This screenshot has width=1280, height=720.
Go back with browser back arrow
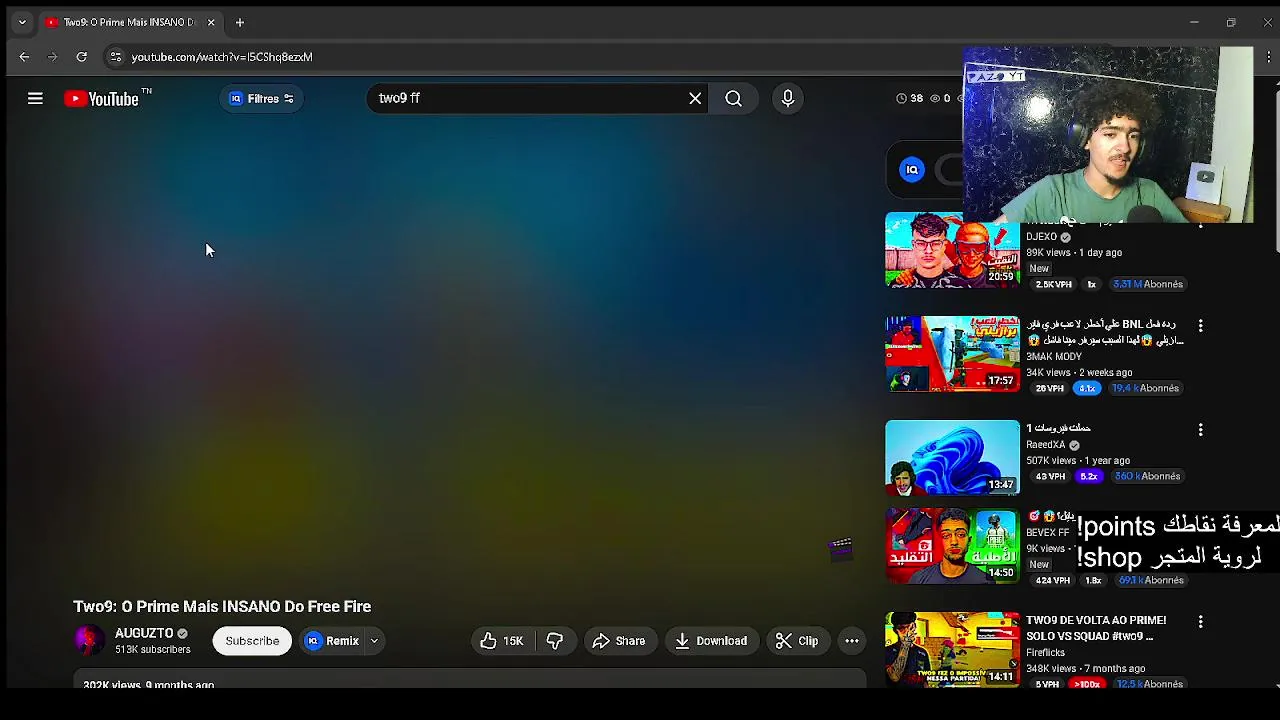point(25,57)
